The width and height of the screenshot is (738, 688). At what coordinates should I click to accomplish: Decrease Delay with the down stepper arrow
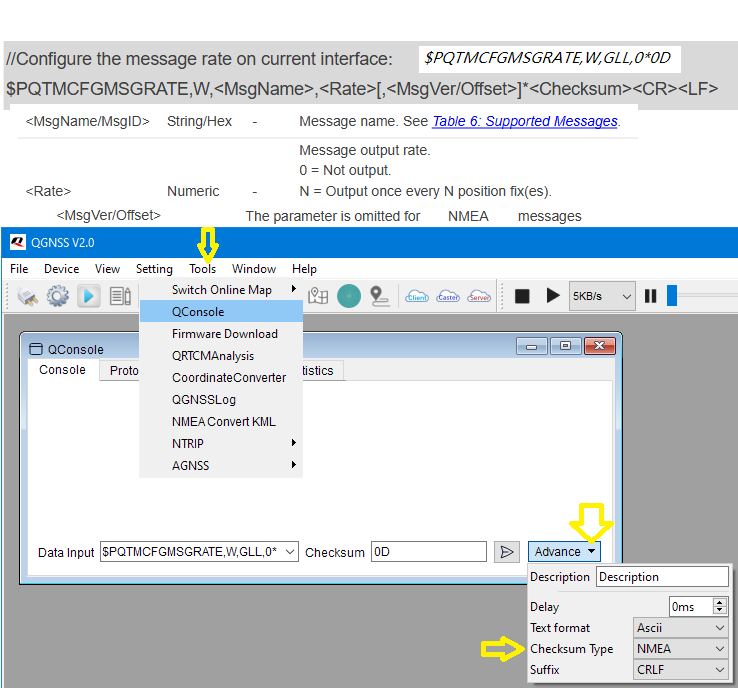(720, 611)
